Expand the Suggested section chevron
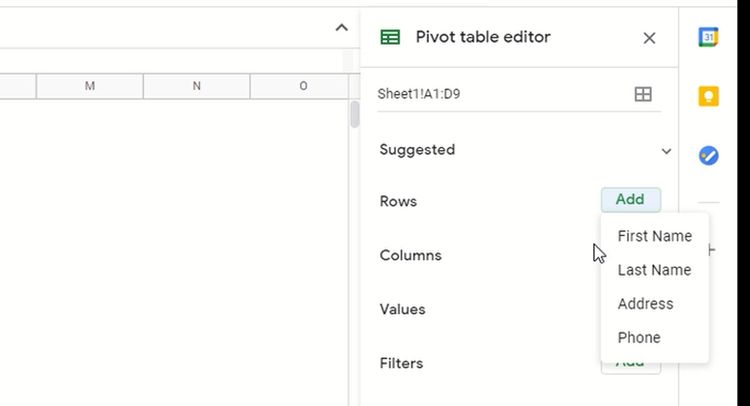750x406 pixels. point(666,151)
